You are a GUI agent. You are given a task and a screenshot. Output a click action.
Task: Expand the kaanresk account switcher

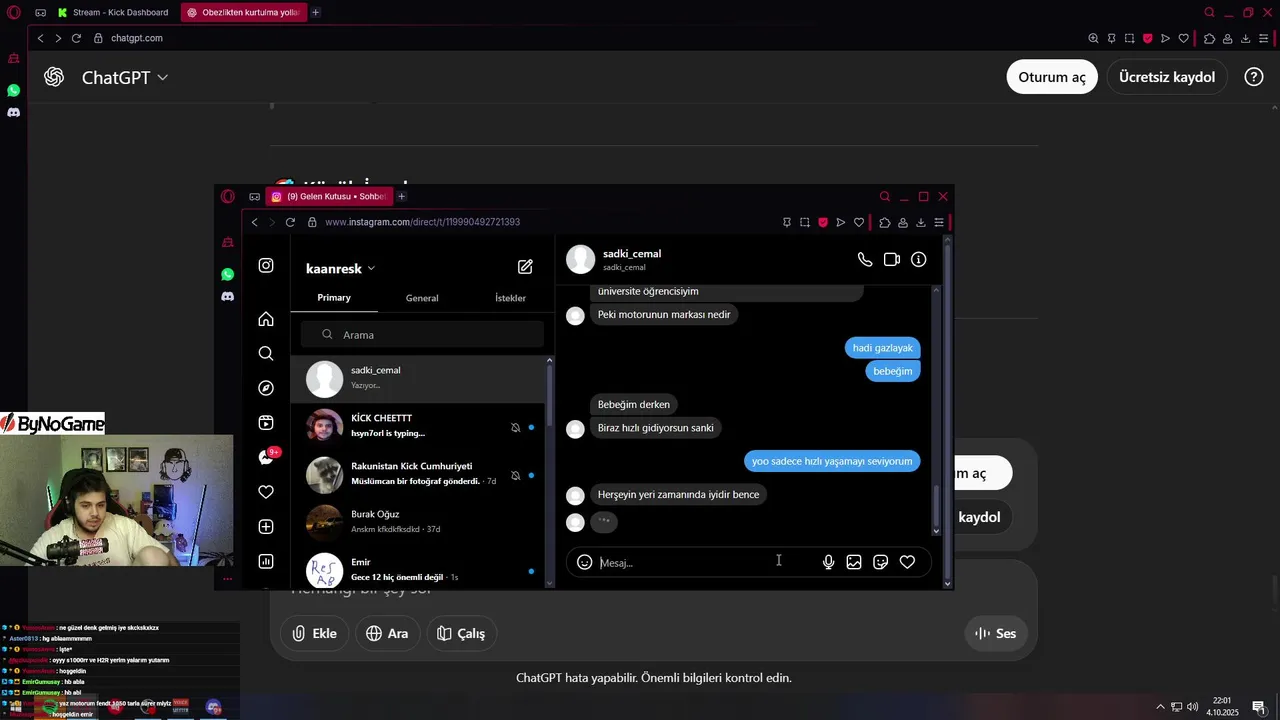tap(371, 268)
